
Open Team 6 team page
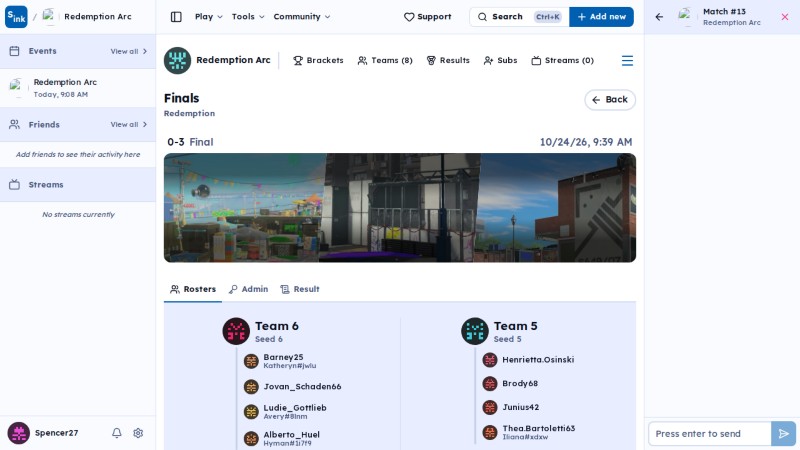click(x=277, y=326)
